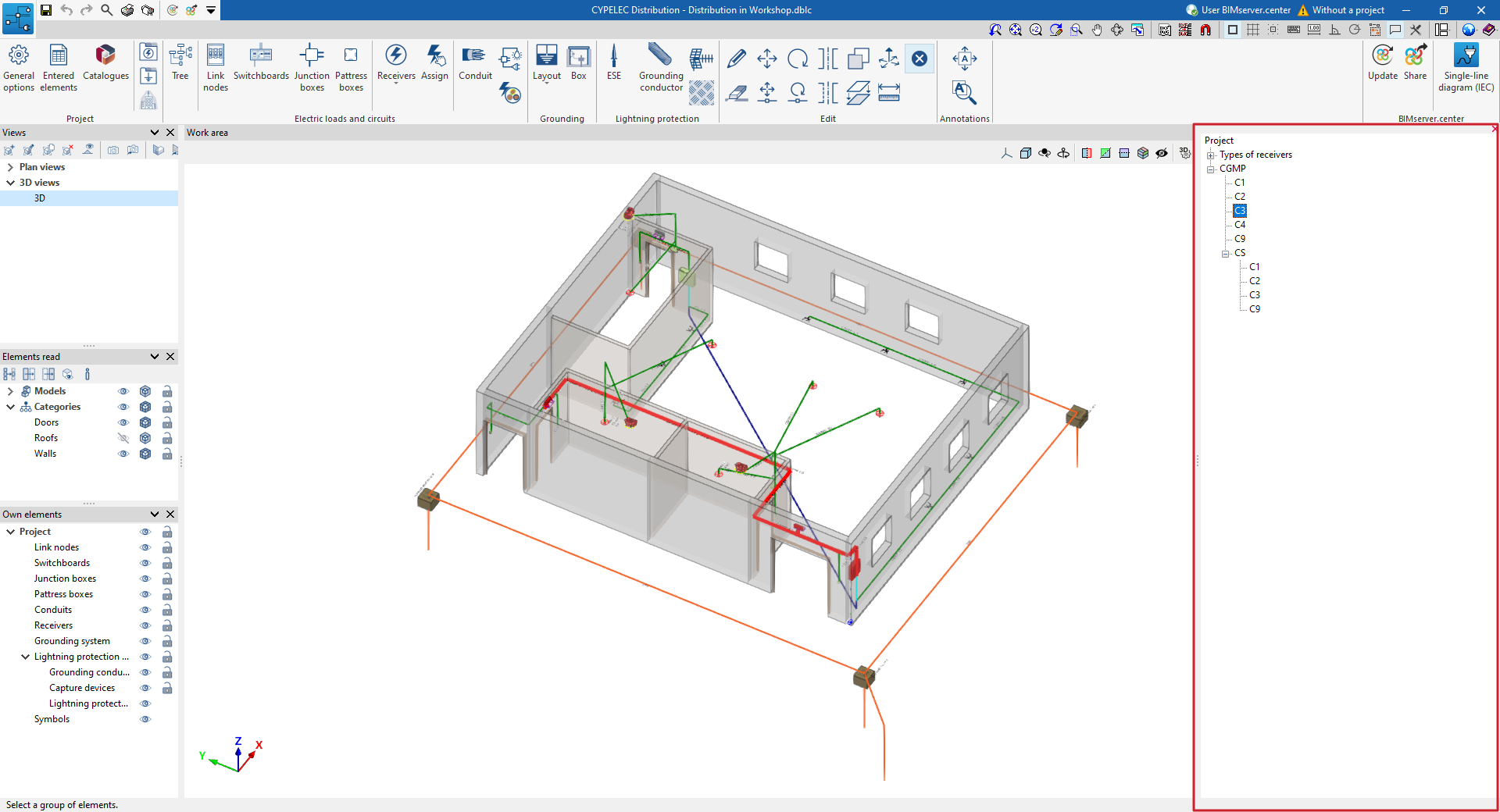Expand Types of receivers node
The width and height of the screenshot is (1500, 812).
(1211, 155)
